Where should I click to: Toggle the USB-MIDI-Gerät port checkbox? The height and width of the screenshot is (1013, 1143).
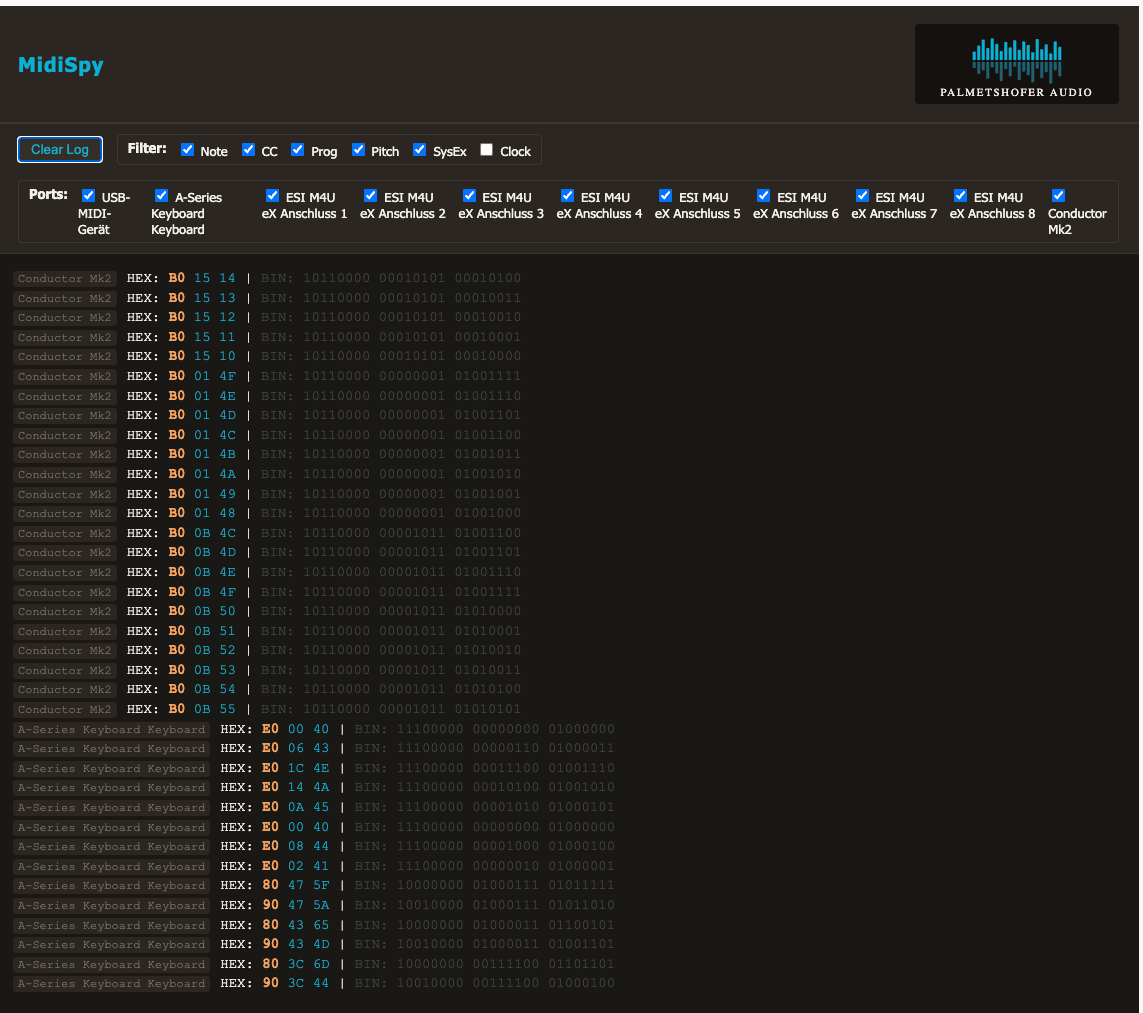88,195
